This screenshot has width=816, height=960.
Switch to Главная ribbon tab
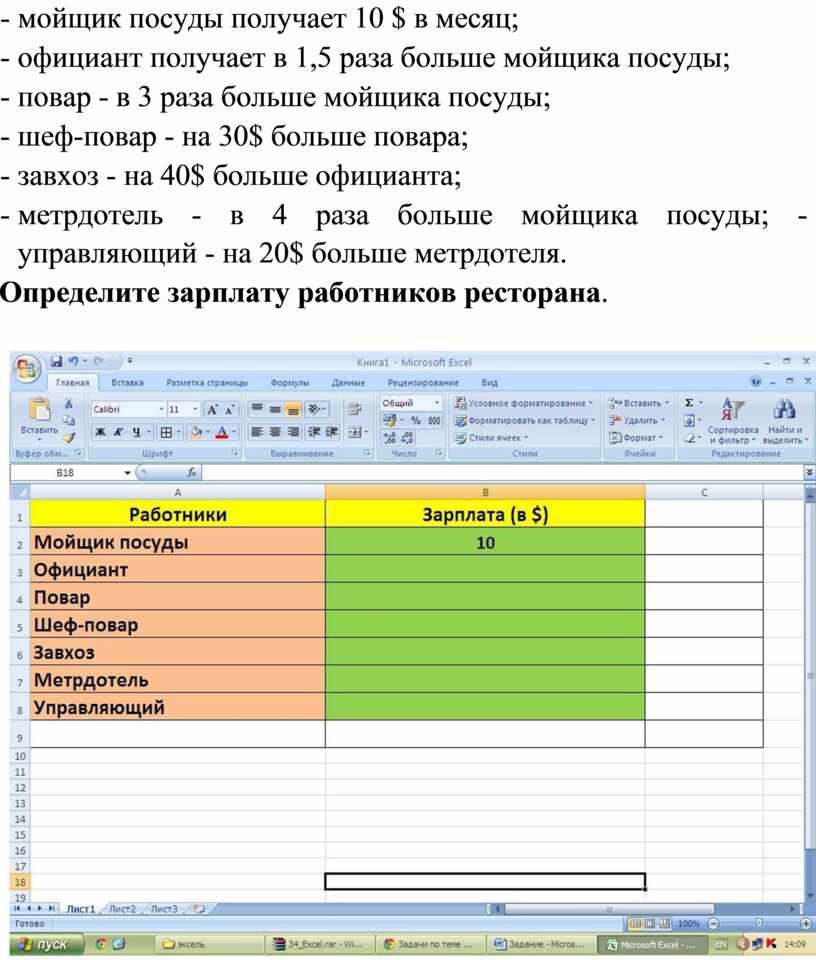(73, 383)
